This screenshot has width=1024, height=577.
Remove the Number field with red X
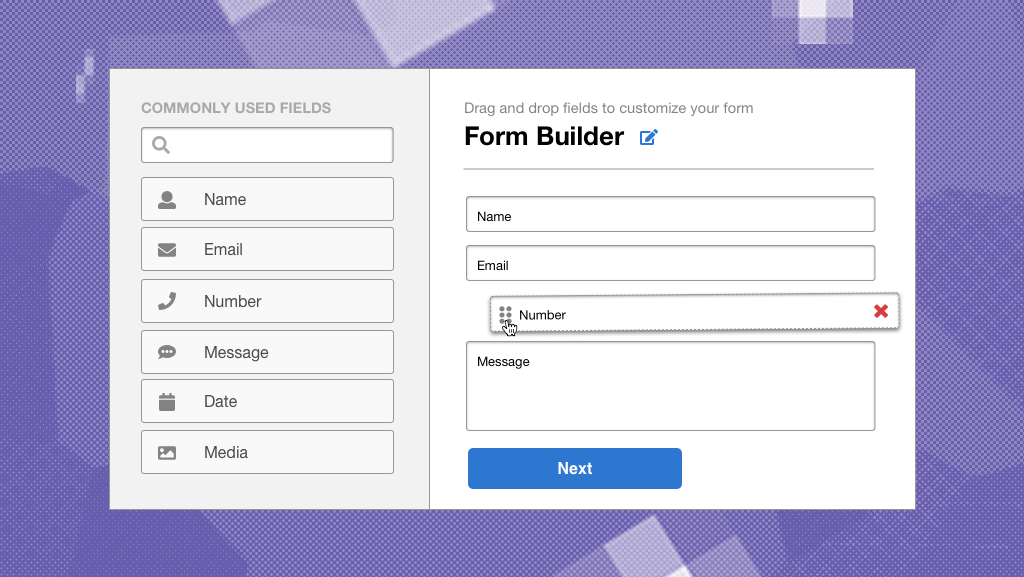pyautogui.click(x=881, y=311)
